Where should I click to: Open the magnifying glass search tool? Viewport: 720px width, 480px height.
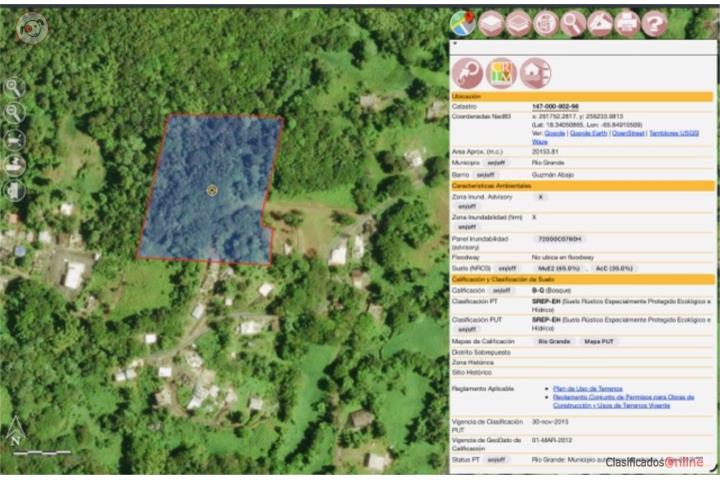pos(573,23)
